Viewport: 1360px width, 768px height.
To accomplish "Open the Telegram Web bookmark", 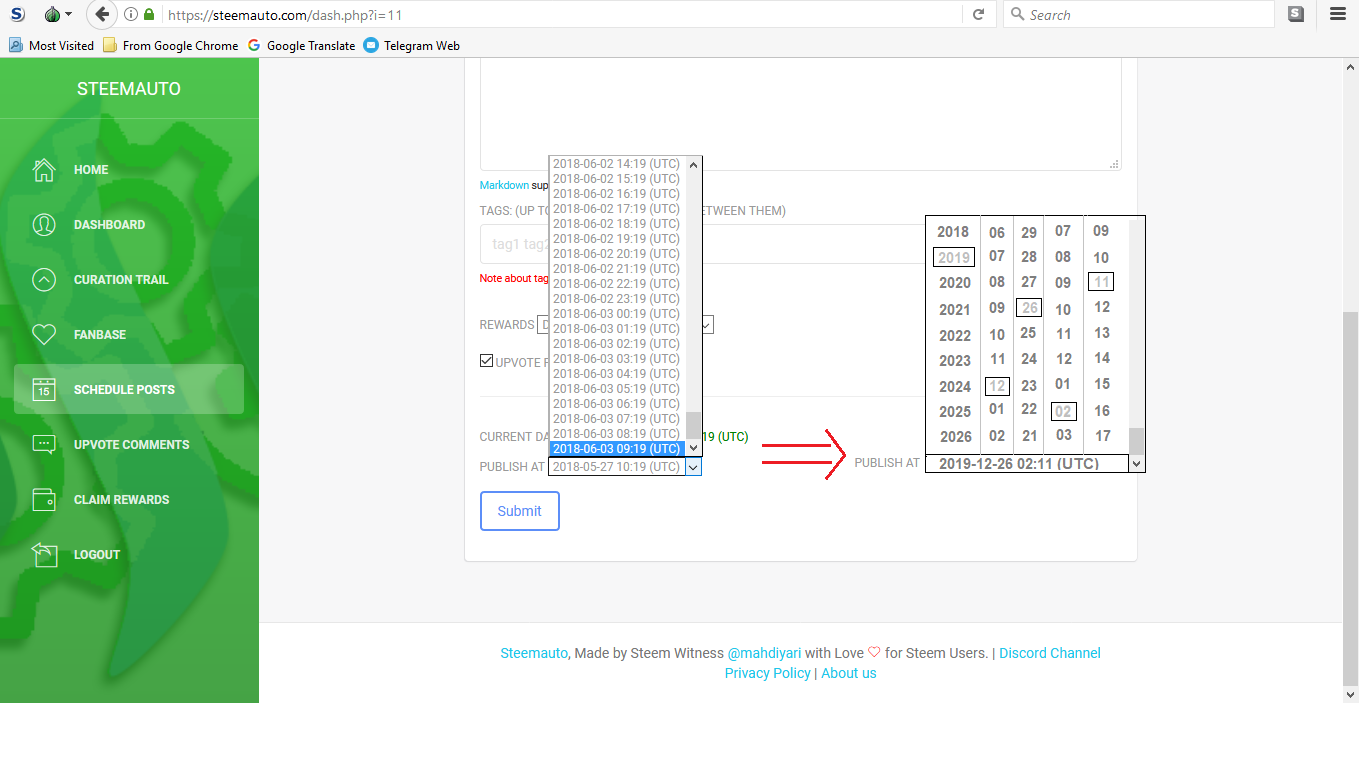I will tap(412, 45).
